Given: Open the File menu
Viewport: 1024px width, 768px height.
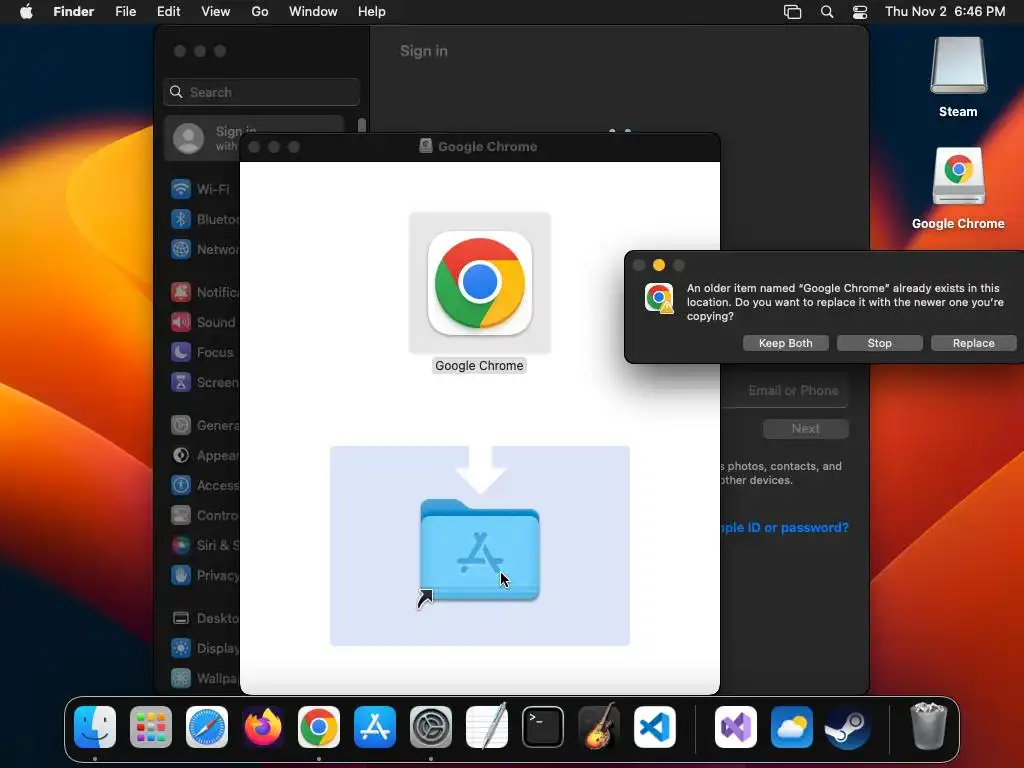Looking at the screenshot, I should coord(125,12).
